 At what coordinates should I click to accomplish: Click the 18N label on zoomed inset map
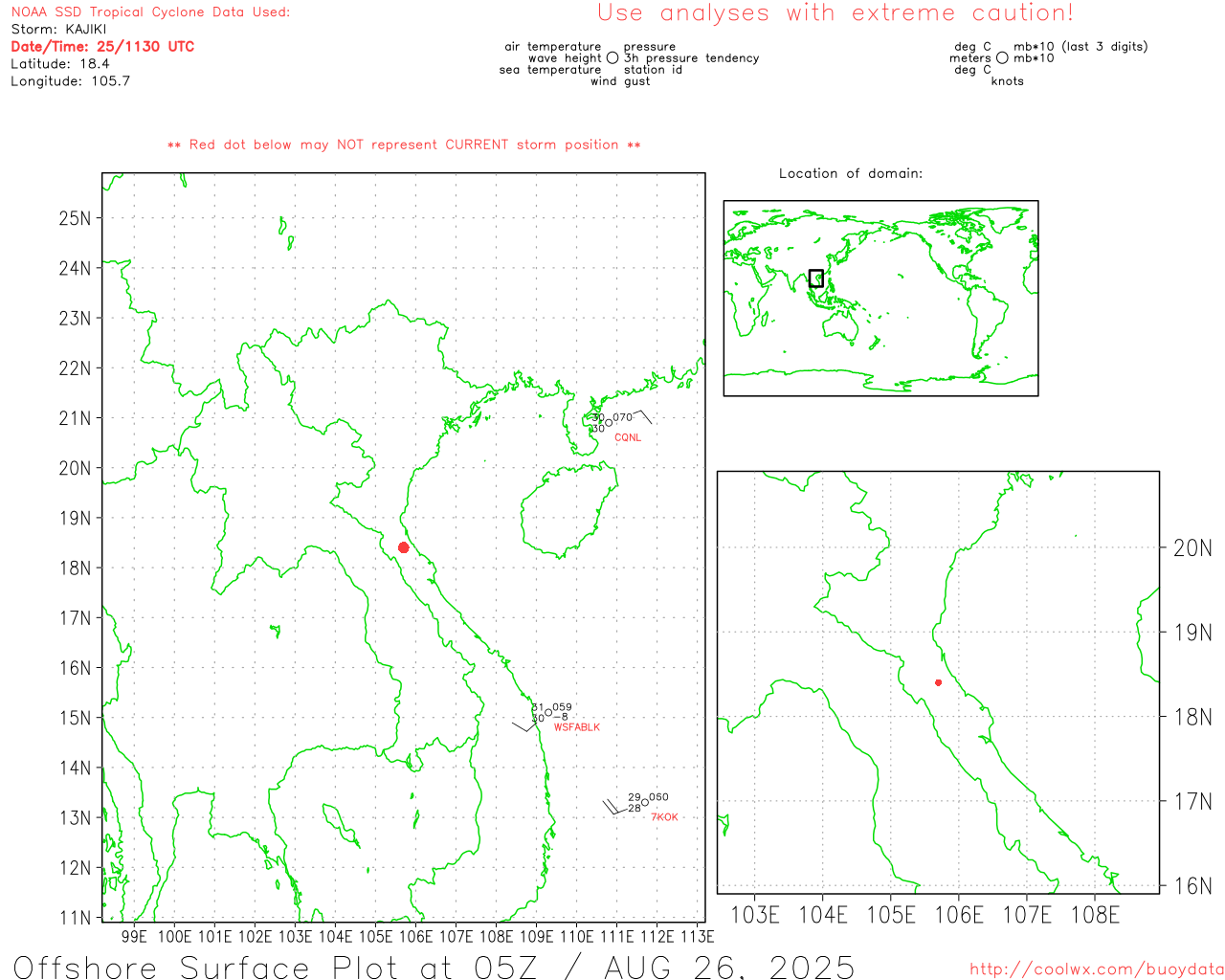click(x=1192, y=717)
